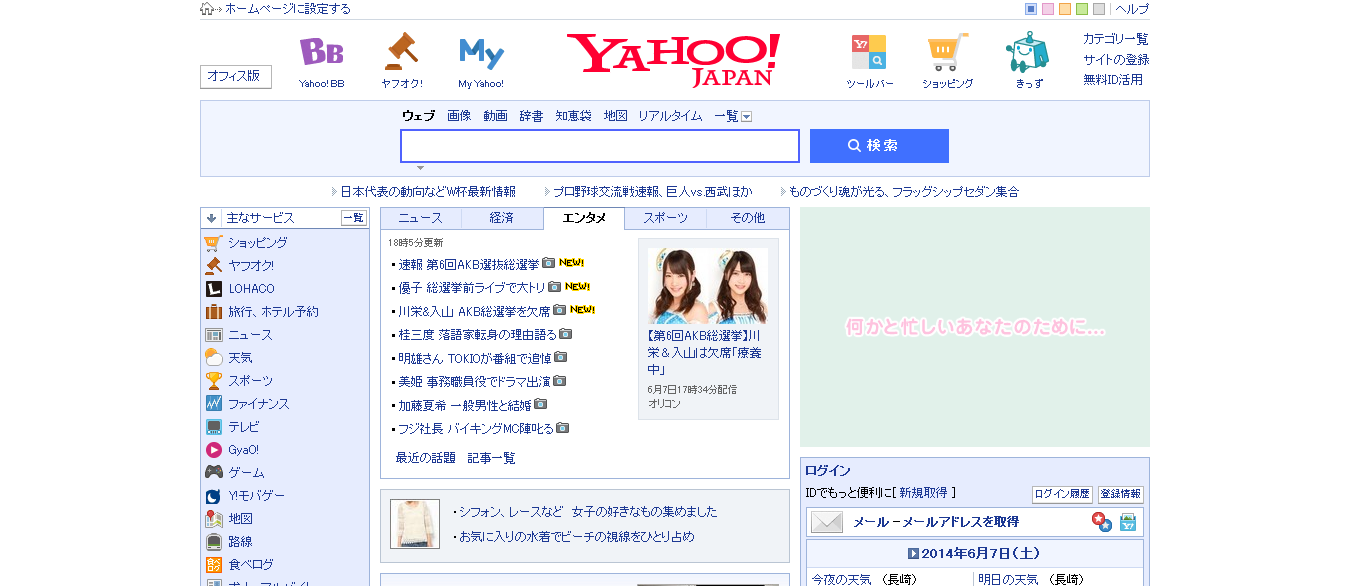Viewport: 1349px width, 586px height.
Task: Open the ショッピング cart icon in header
Action: [x=947, y=52]
